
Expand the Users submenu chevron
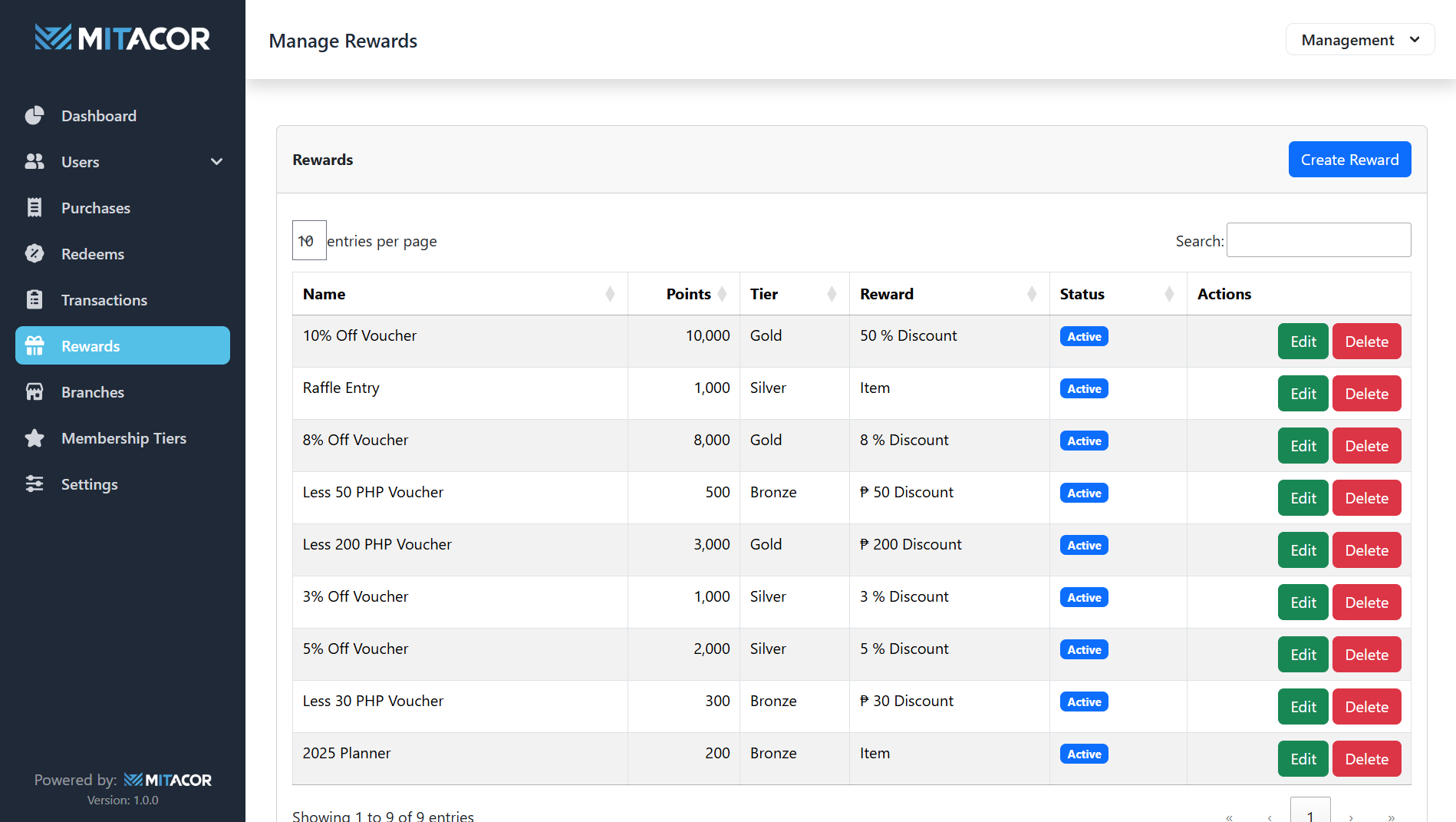pyautogui.click(x=216, y=161)
